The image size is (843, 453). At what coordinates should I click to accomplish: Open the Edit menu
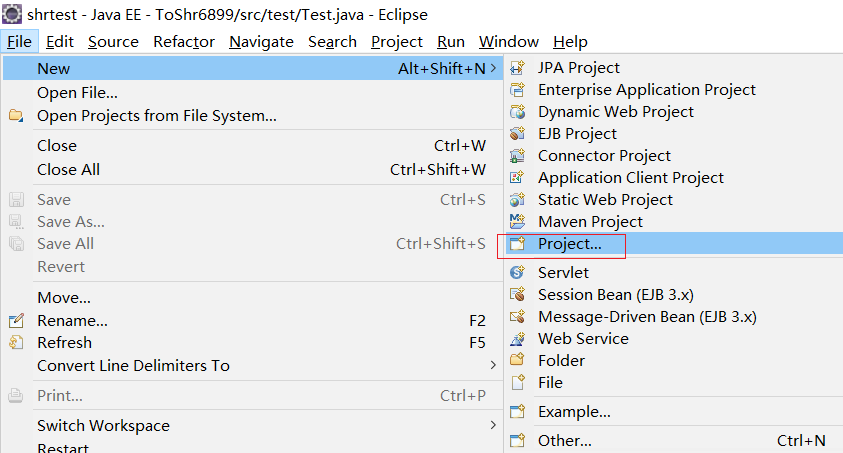coord(60,41)
